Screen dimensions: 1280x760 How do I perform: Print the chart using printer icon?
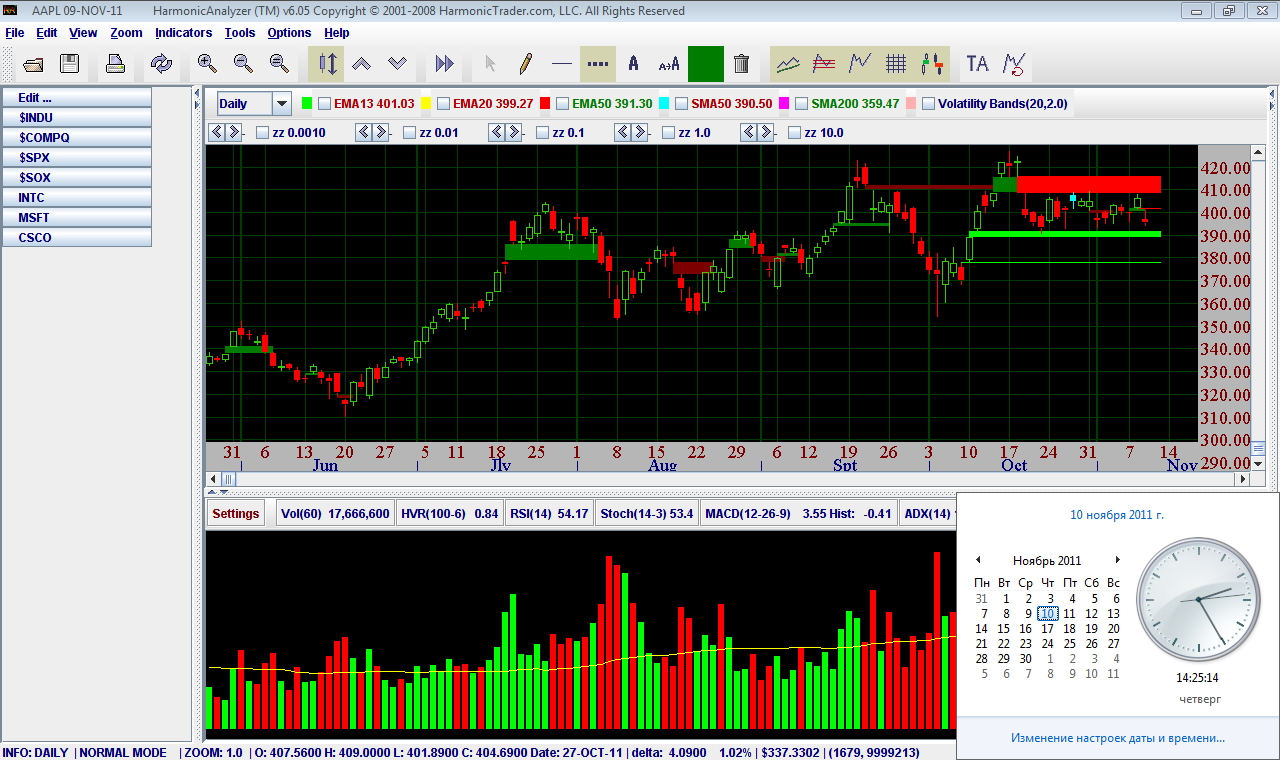(x=115, y=64)
